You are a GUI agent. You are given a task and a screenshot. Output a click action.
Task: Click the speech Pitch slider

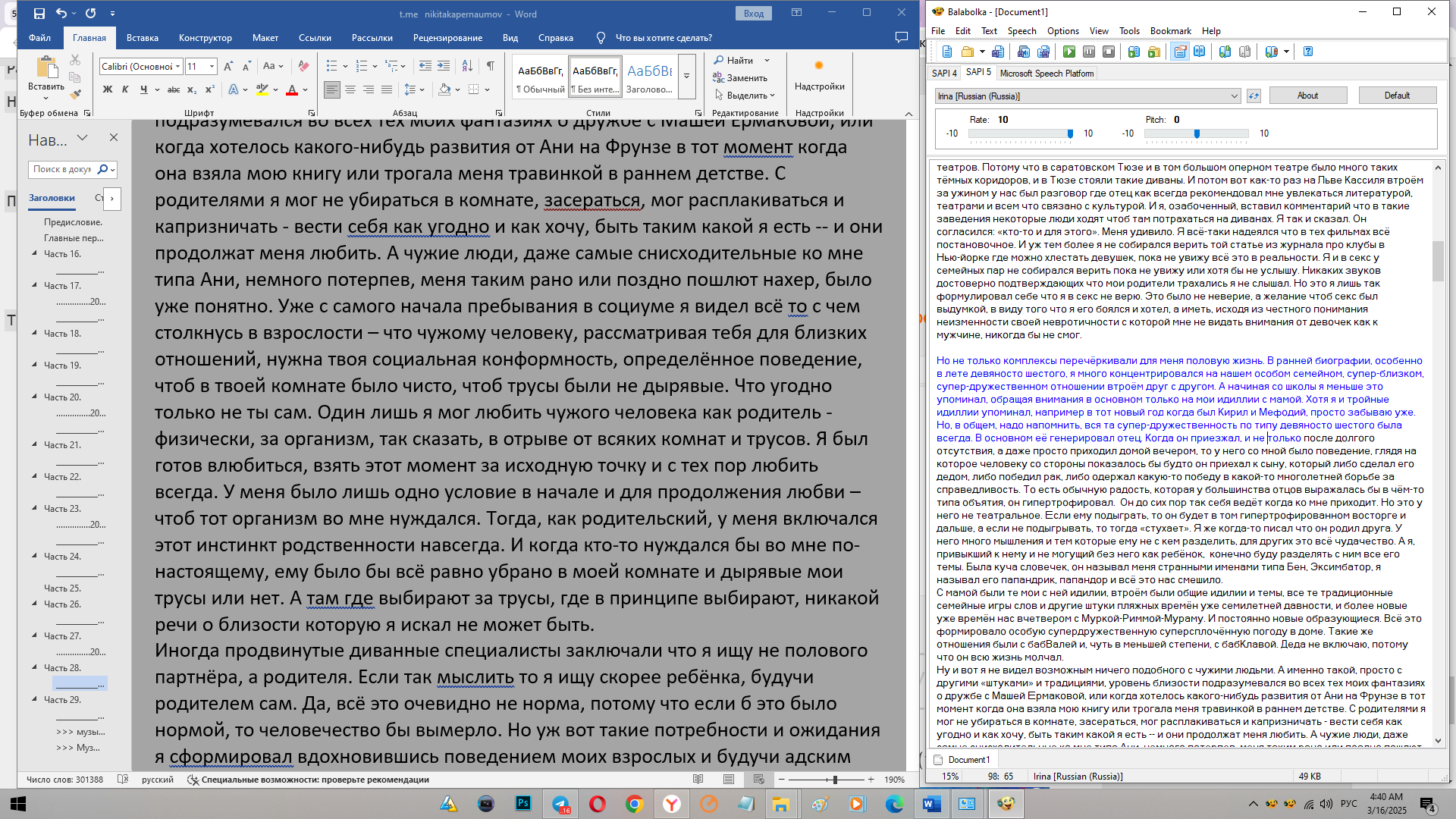click(x=1196, y=133)
